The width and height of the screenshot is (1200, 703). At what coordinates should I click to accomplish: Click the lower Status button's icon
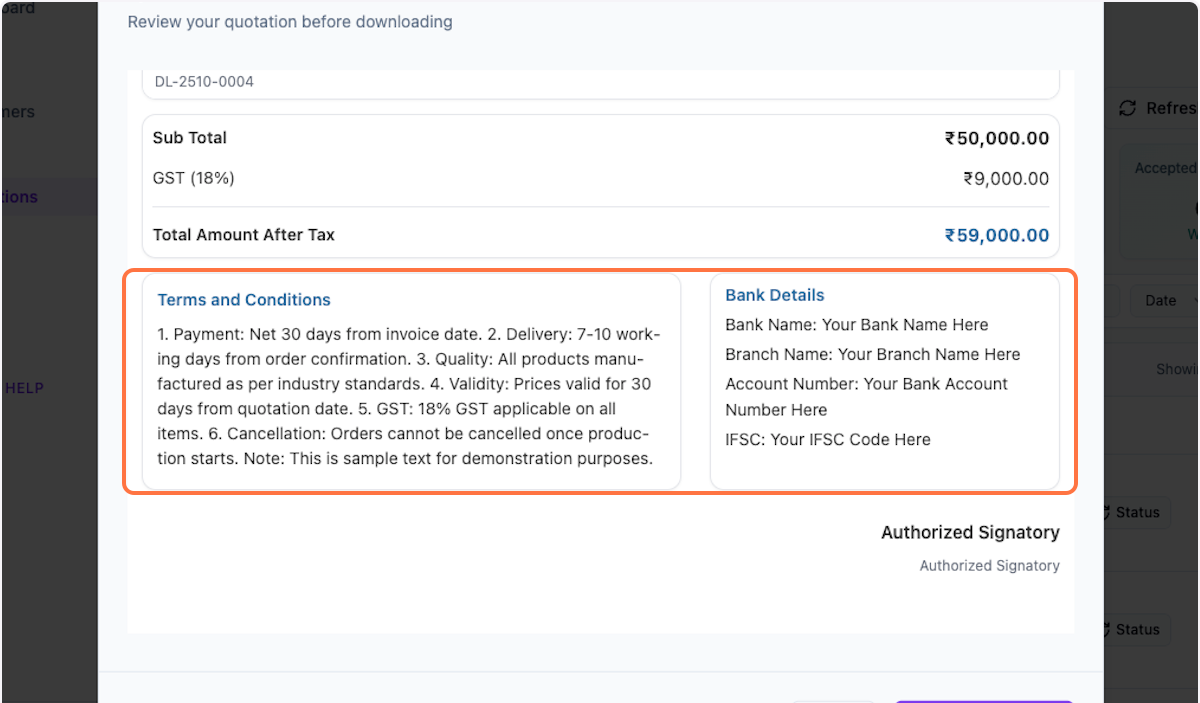[1106, 629]
